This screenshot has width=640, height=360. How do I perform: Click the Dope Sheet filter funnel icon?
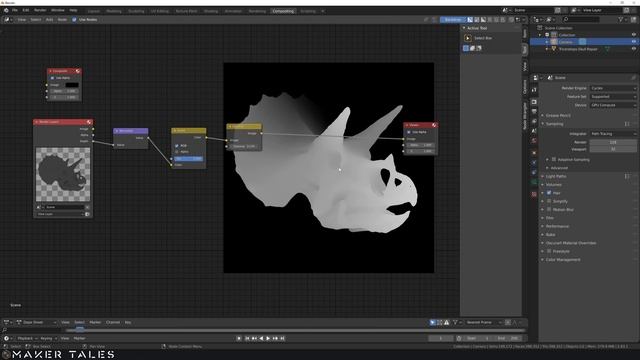(x=455, y=322)
